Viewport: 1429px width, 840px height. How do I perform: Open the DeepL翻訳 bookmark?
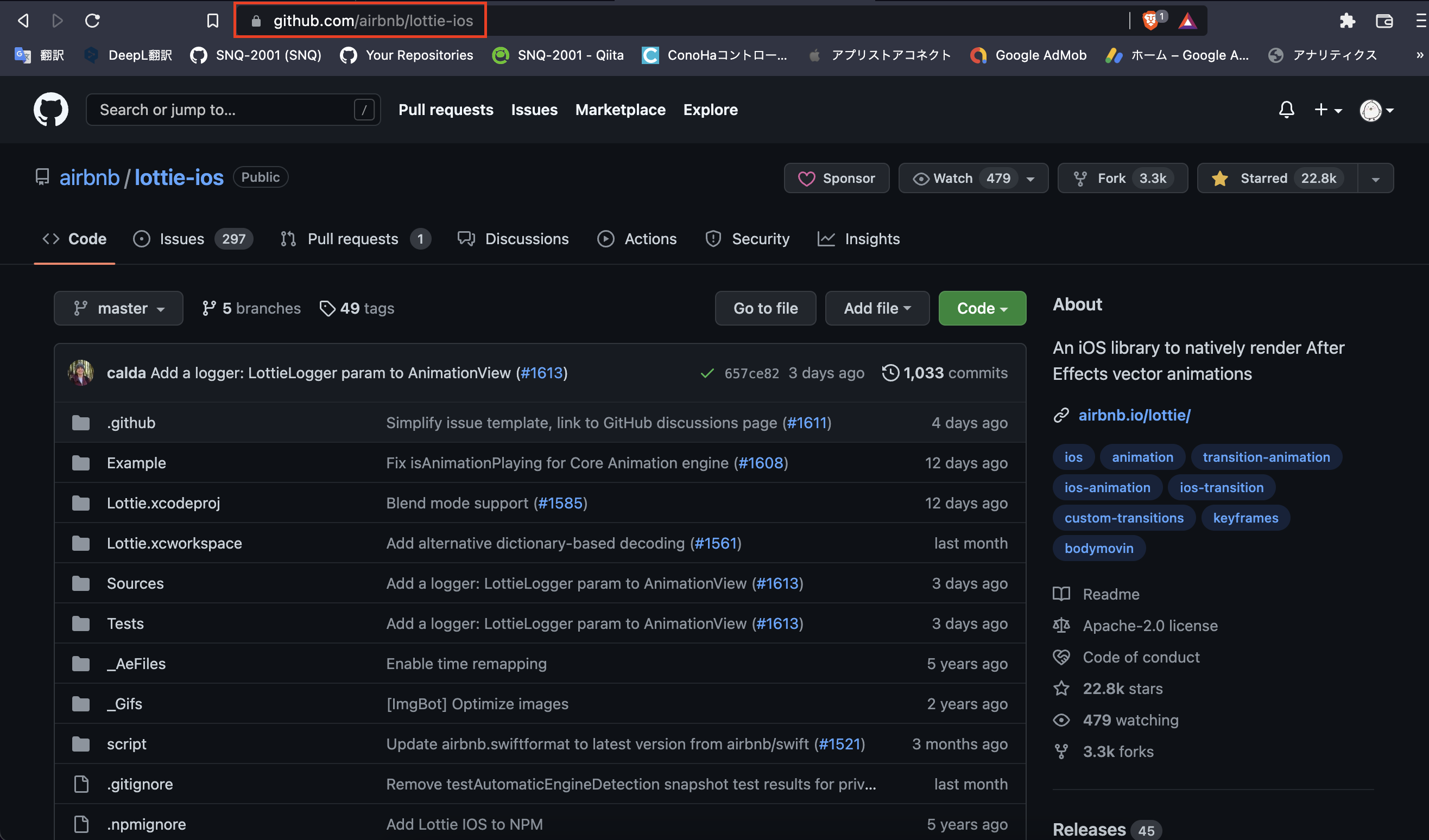pos(128,55)
